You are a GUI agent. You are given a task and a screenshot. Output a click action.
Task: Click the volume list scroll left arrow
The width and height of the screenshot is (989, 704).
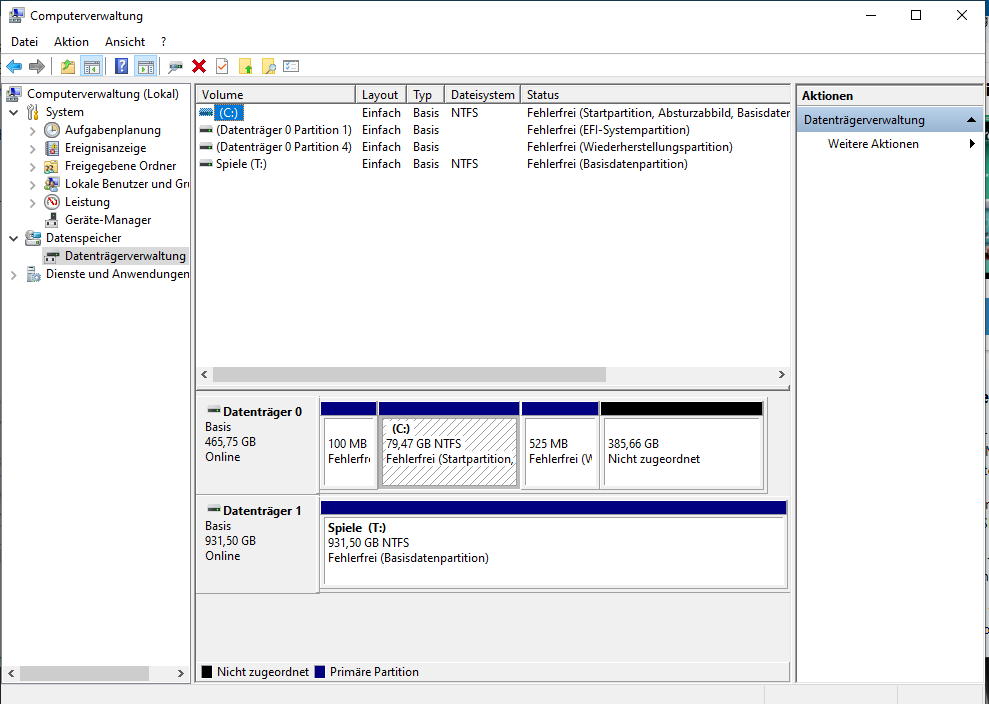[204, 375]
